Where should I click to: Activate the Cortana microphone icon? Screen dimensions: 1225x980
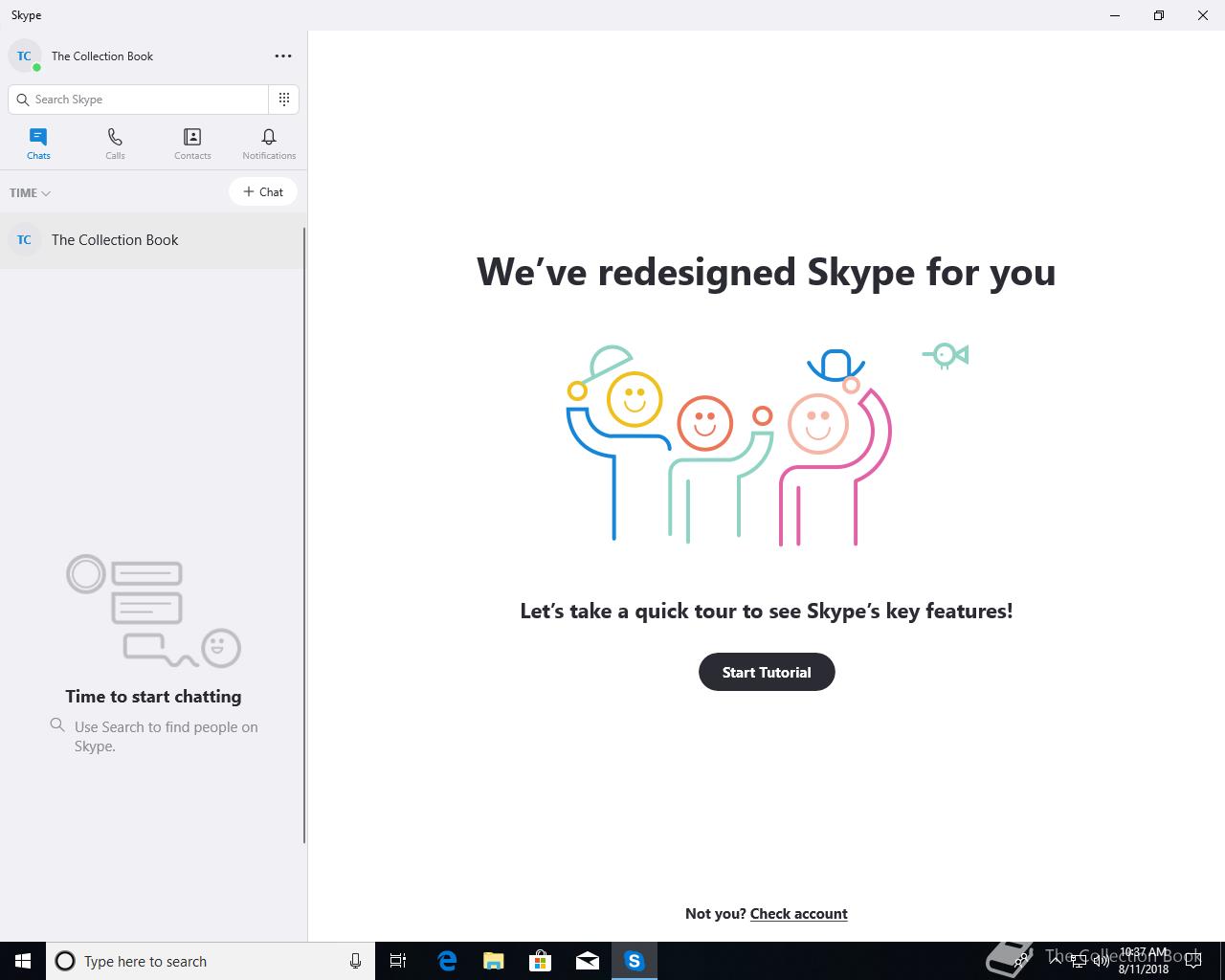tap(355, 961)
